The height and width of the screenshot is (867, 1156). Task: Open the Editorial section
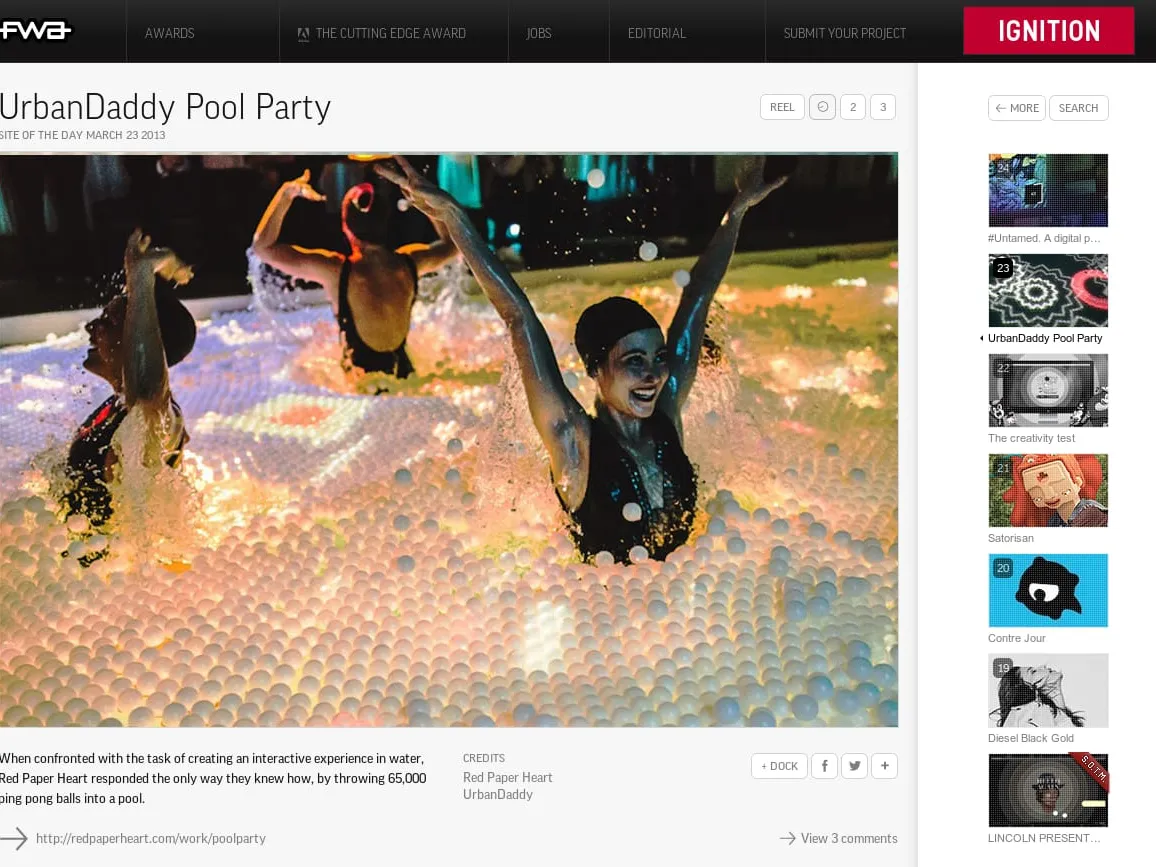click(657, 33)
